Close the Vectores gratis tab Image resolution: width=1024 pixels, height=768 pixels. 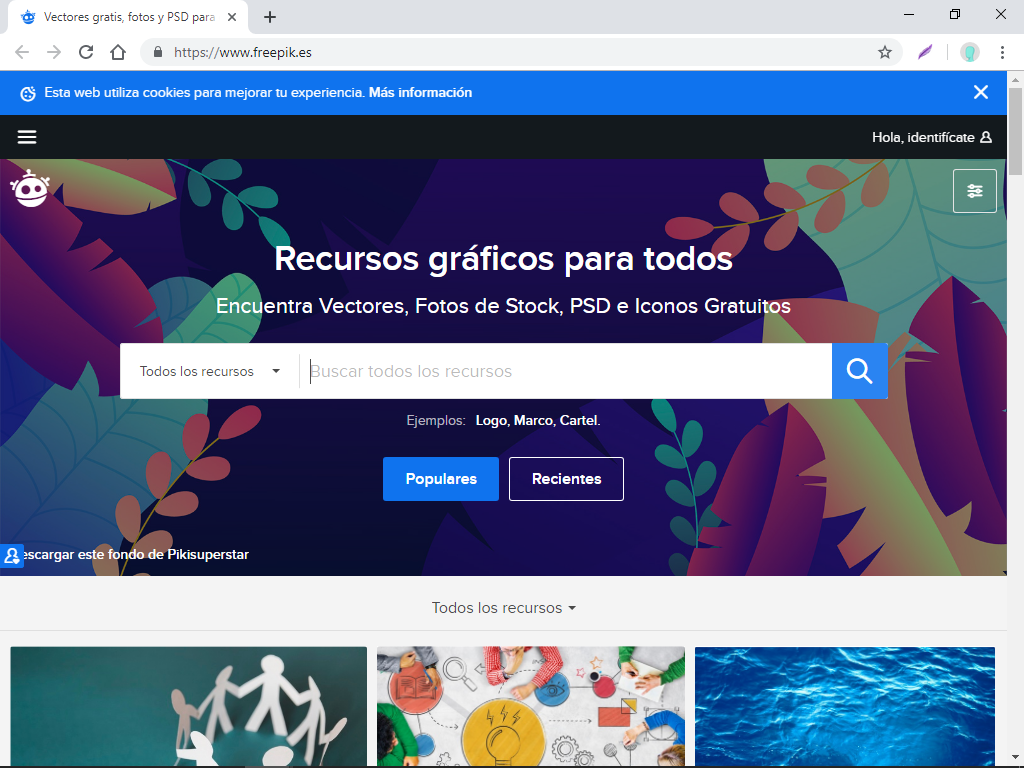232,17
